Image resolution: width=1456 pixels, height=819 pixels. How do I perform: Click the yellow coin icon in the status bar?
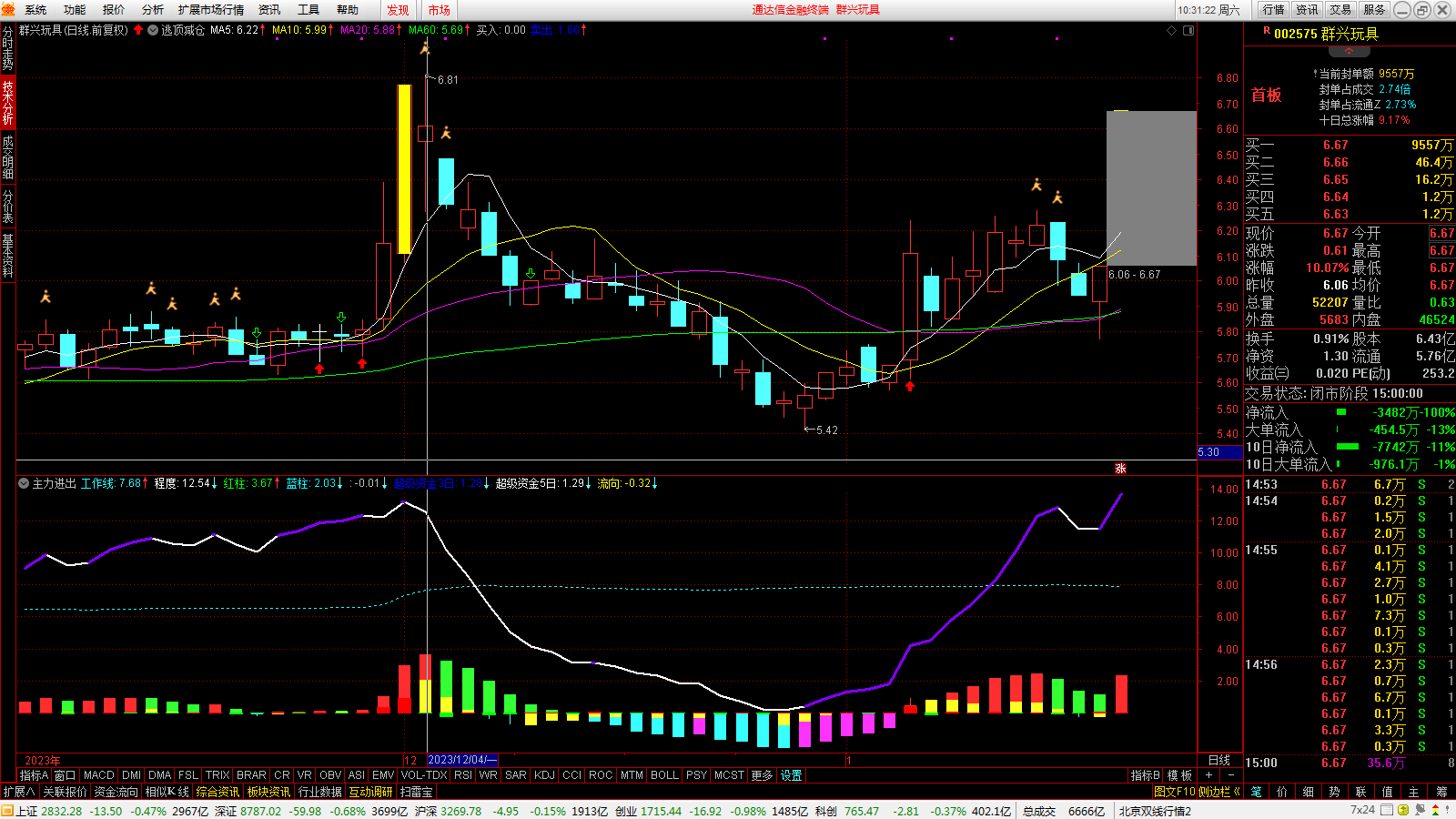click(1403, 810)
